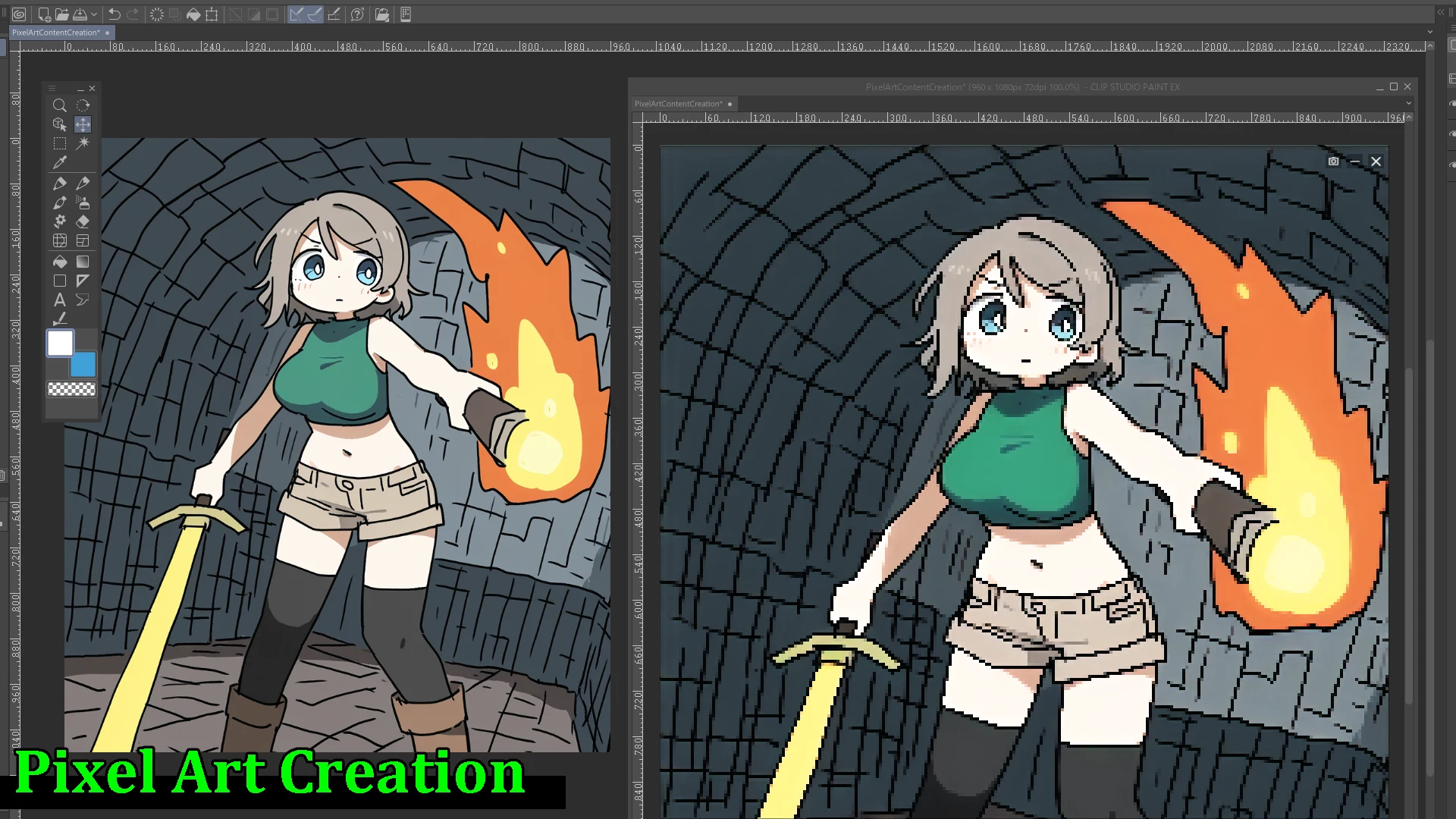Close the pixel art preview overlay
The image size is (1456, 819).
pos(1376,162)
